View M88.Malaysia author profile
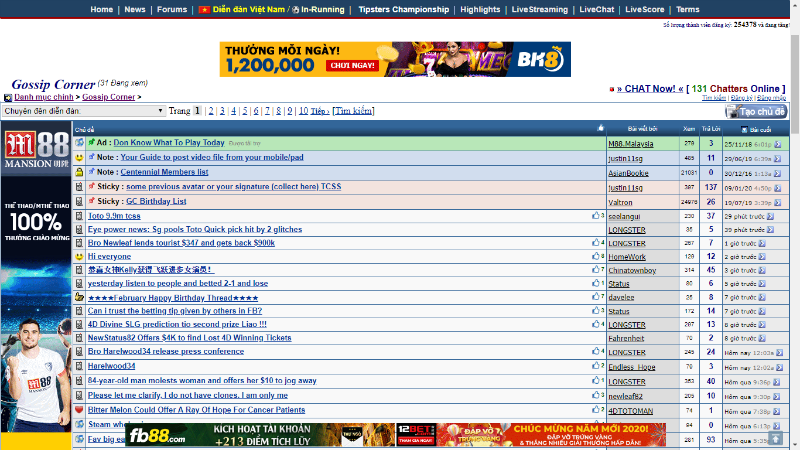This screenshot has width=800, height=450. pos(631,144)
